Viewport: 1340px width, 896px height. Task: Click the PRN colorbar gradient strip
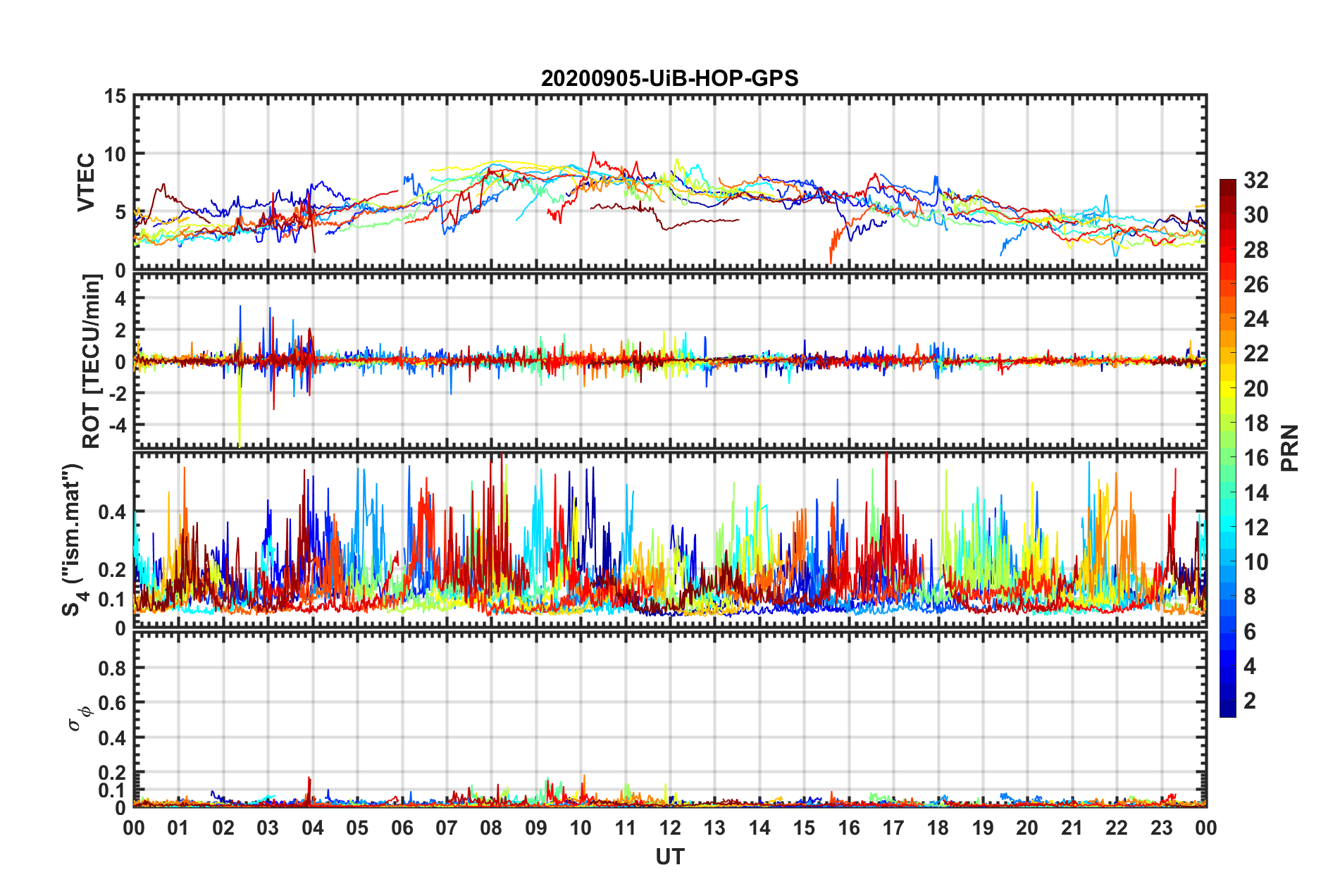point(1227,448)
